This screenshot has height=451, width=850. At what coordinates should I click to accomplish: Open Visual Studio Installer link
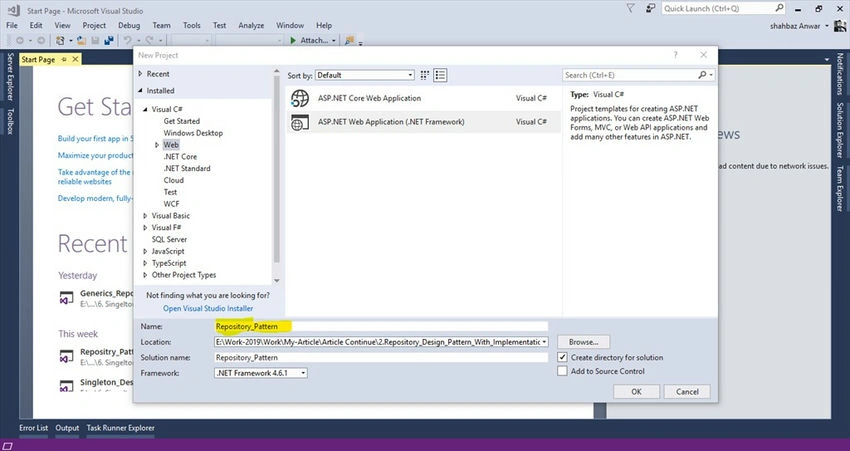pos(208,308)
